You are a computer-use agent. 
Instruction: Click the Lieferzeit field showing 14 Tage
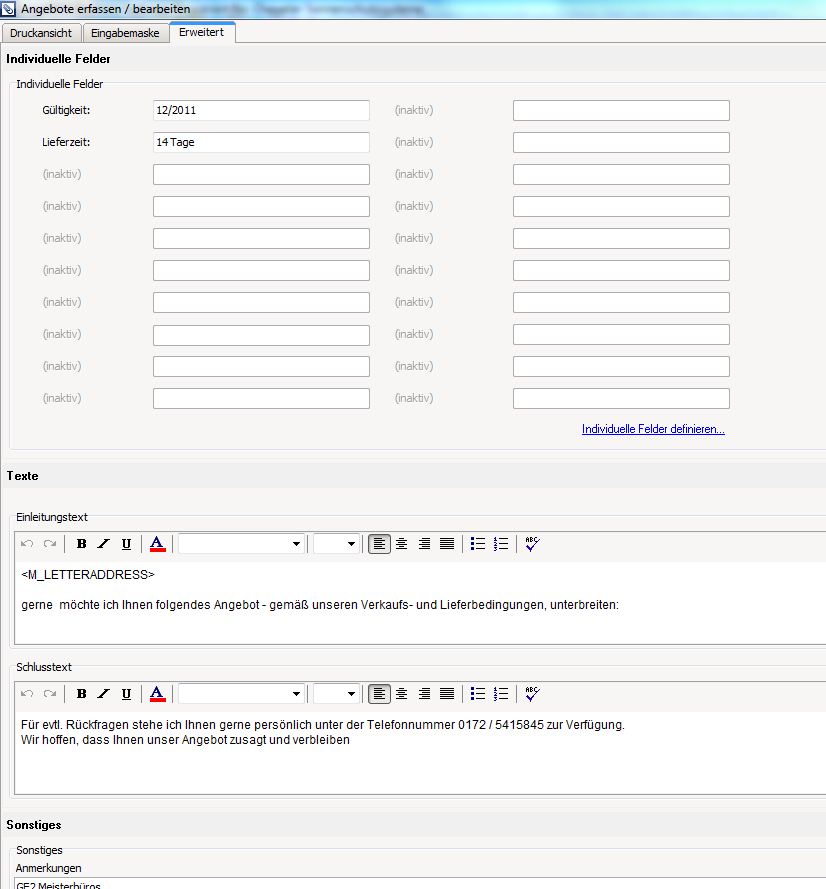tap(261, 142)
